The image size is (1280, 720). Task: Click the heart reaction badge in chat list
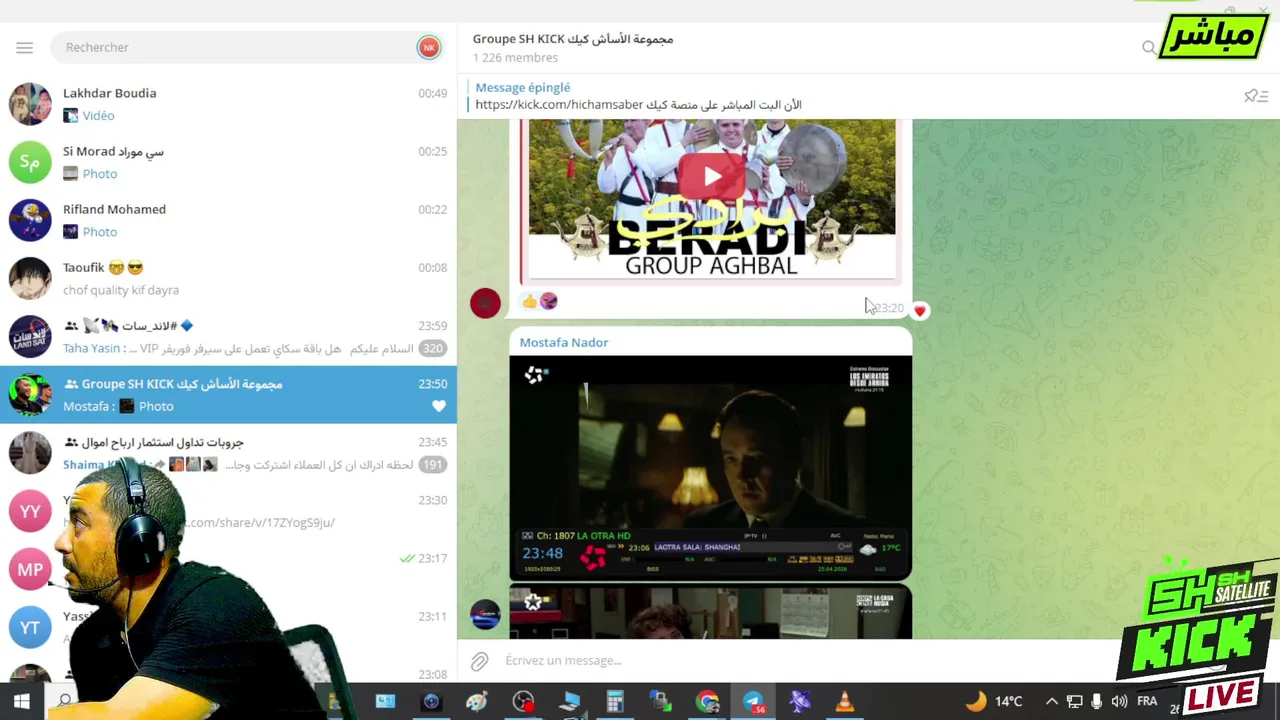point(438,406)
